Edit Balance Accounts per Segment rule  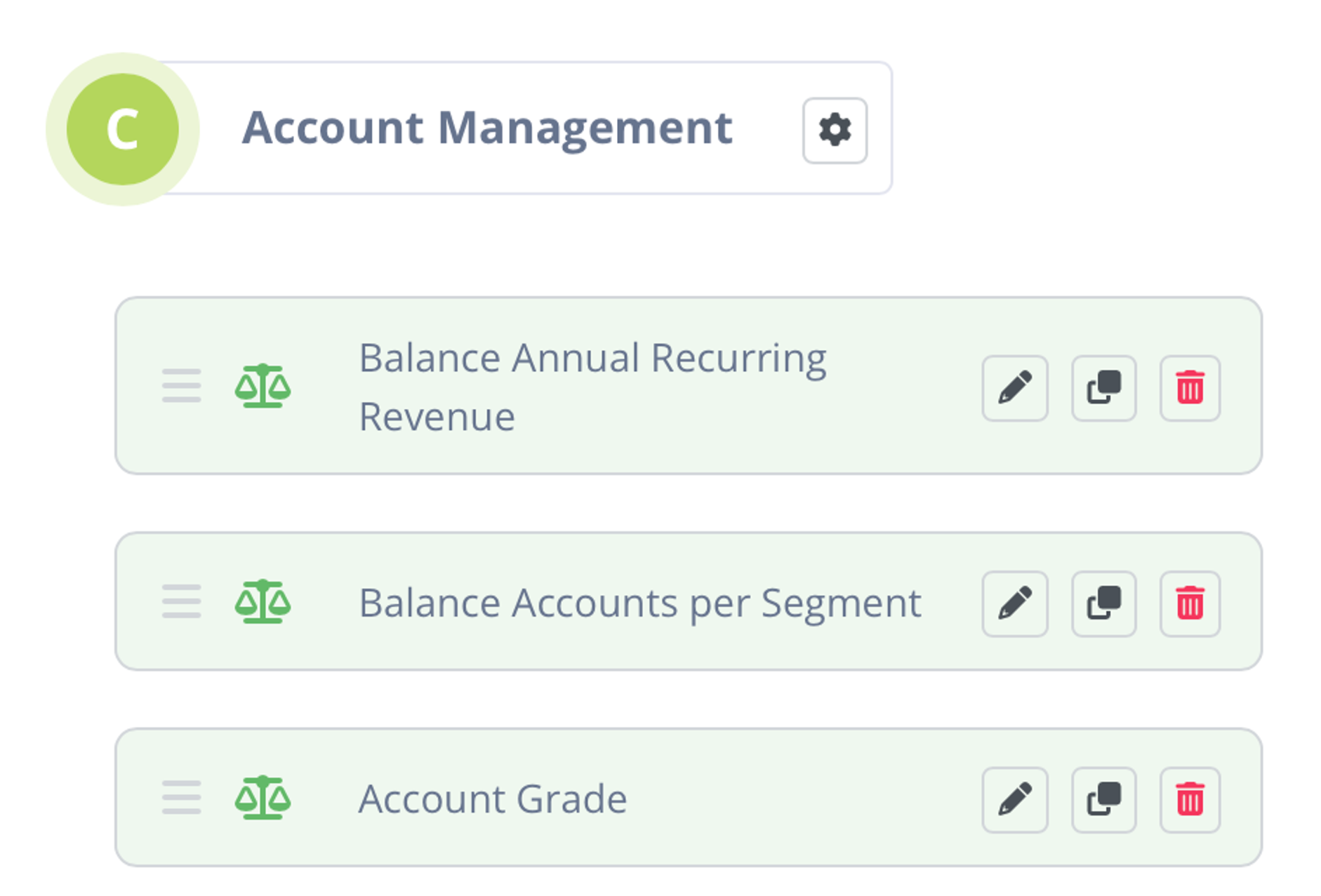pyautogui.click(x=1014, y=603)
